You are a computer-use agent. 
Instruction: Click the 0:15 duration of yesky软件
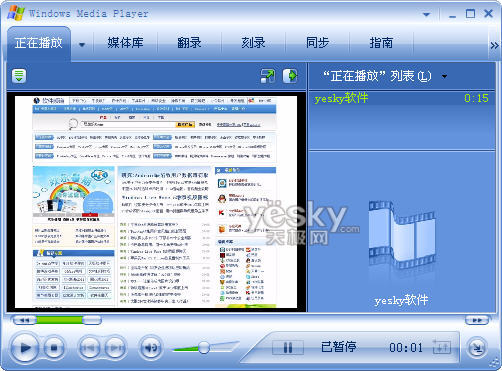[x=476, y=98]
